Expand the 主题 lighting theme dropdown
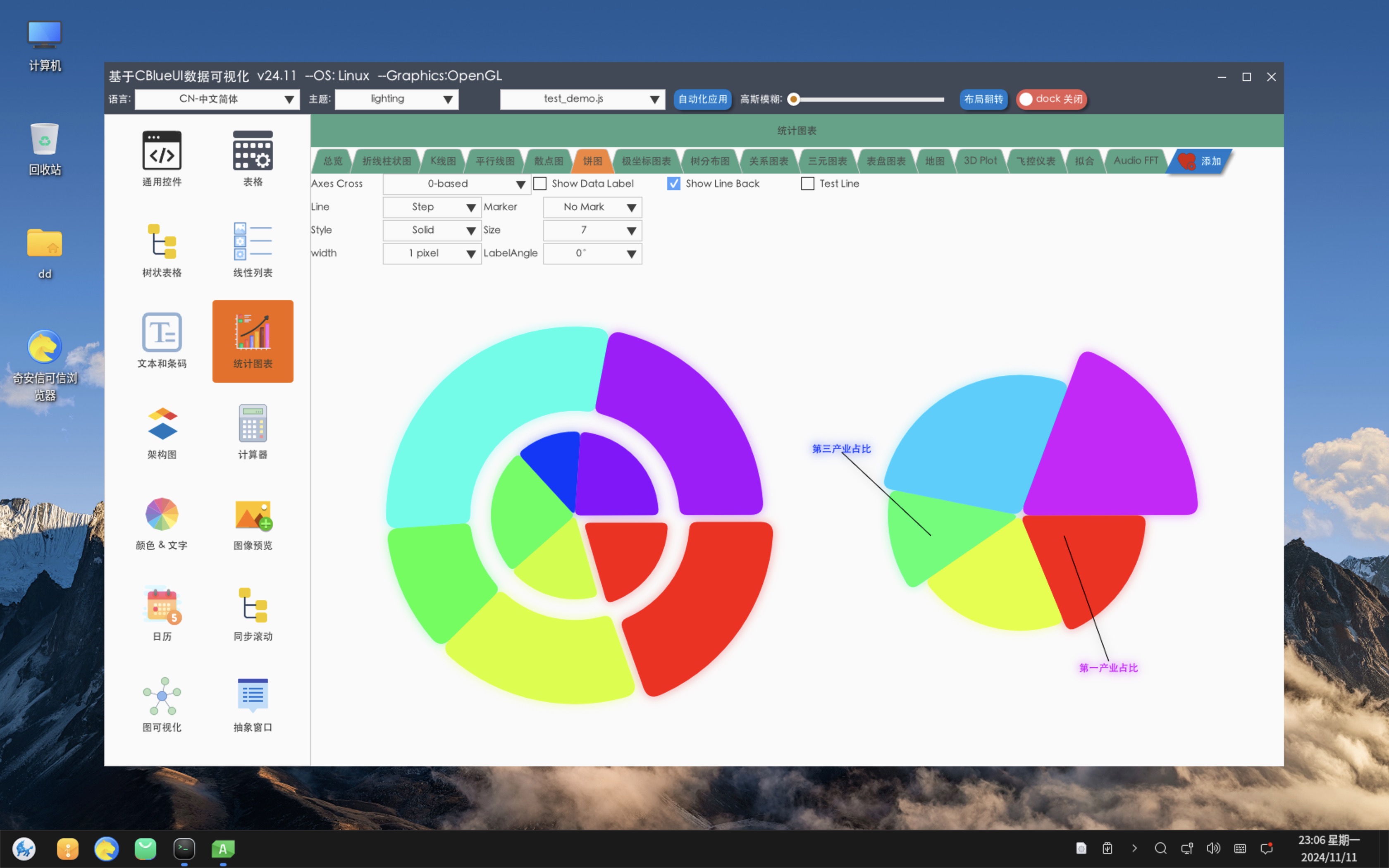The image size is (1389, 868). (396, 99)
